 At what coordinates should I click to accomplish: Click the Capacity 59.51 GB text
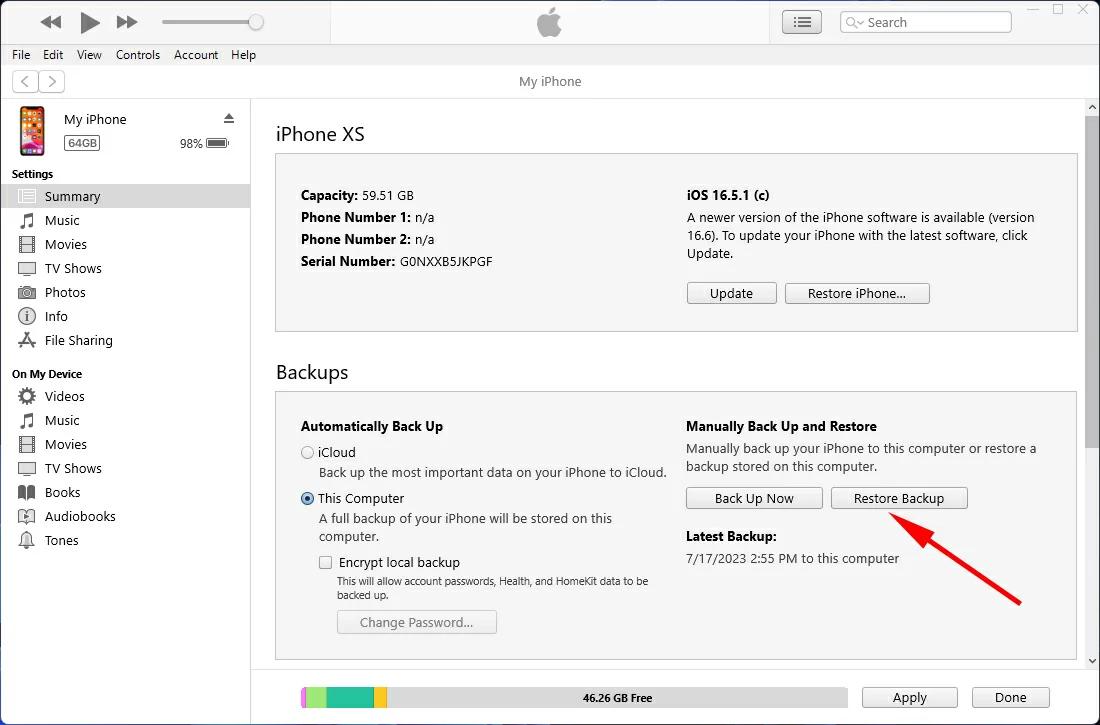click(x=357, y=196)
